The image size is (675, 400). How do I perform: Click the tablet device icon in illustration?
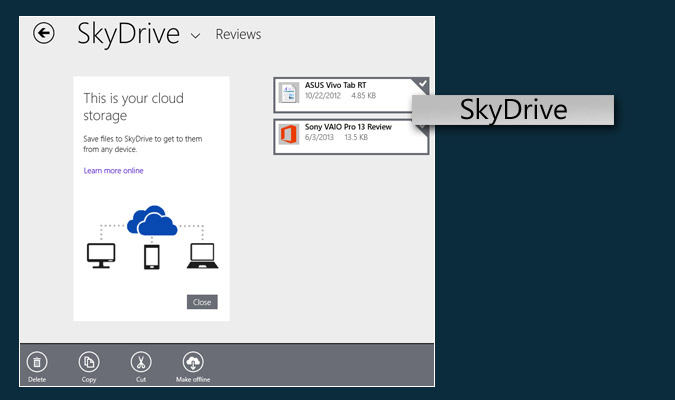[152, 258]
